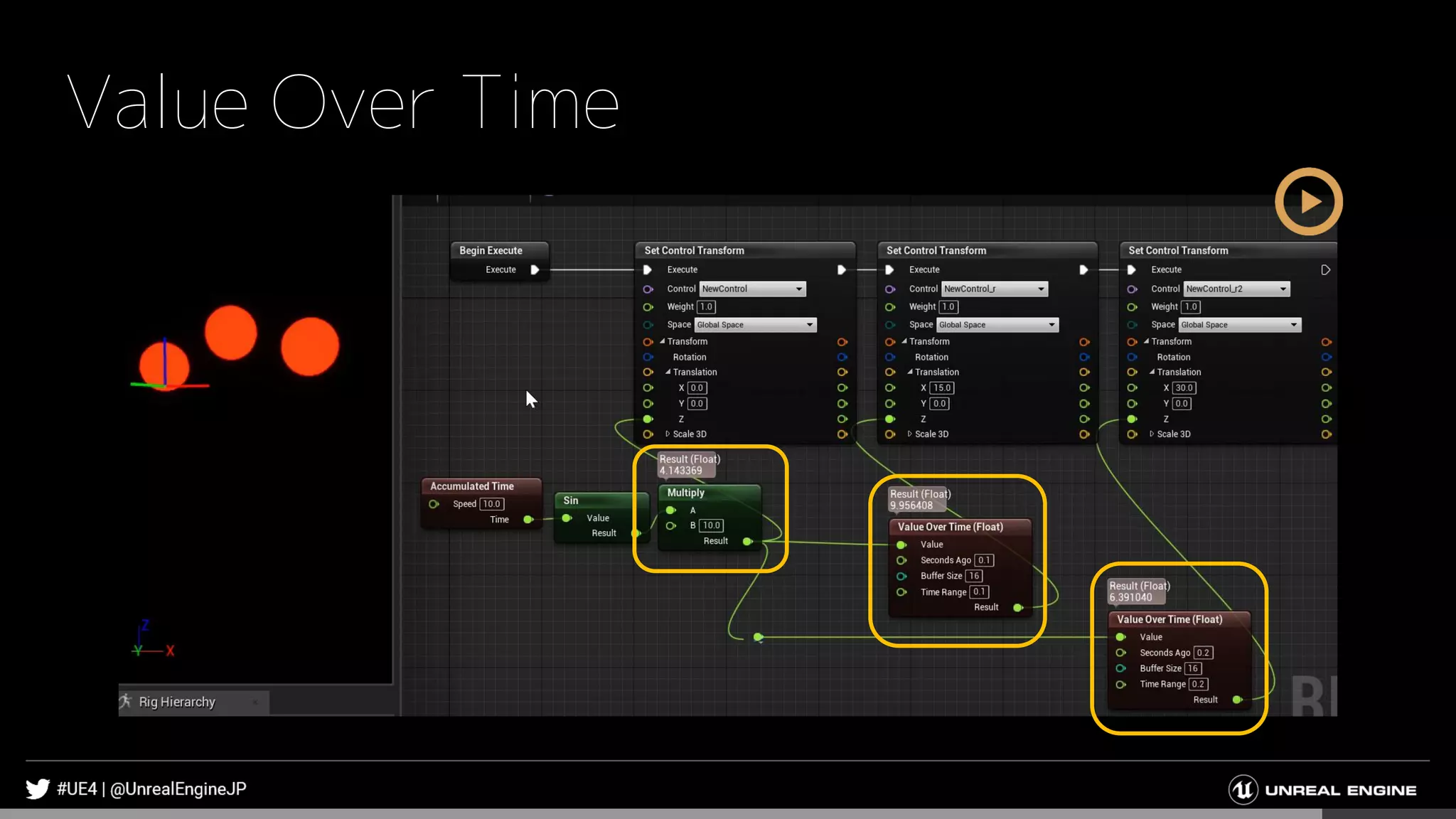This screenshot has width=1456, height=819.
Task: Click Begin Execute node's output execute pin
Action: [535, 269]
